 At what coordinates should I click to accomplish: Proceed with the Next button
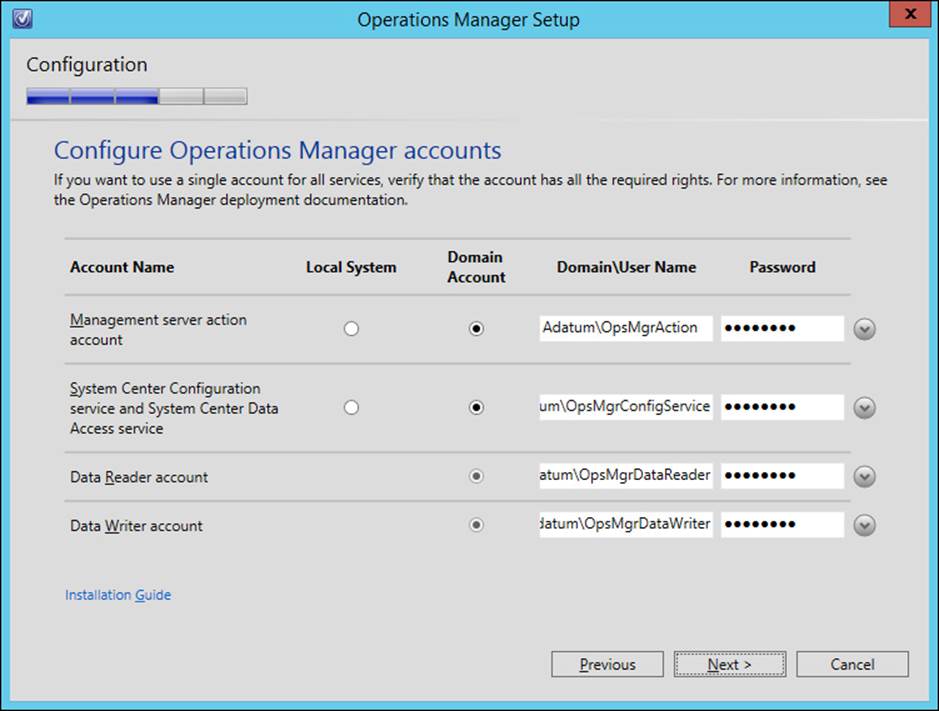729,664
